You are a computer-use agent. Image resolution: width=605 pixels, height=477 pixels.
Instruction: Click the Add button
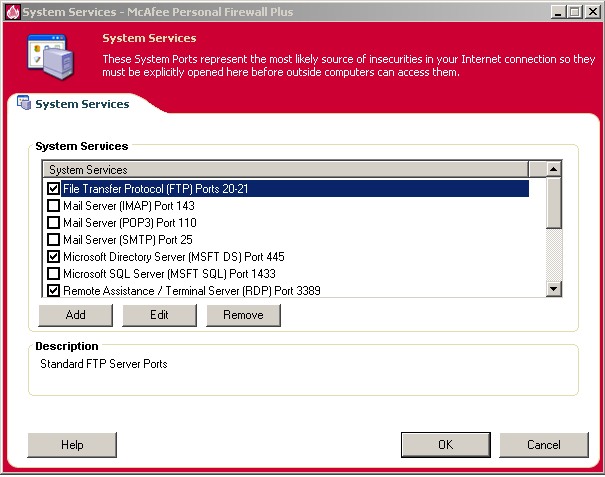[76, 315]
